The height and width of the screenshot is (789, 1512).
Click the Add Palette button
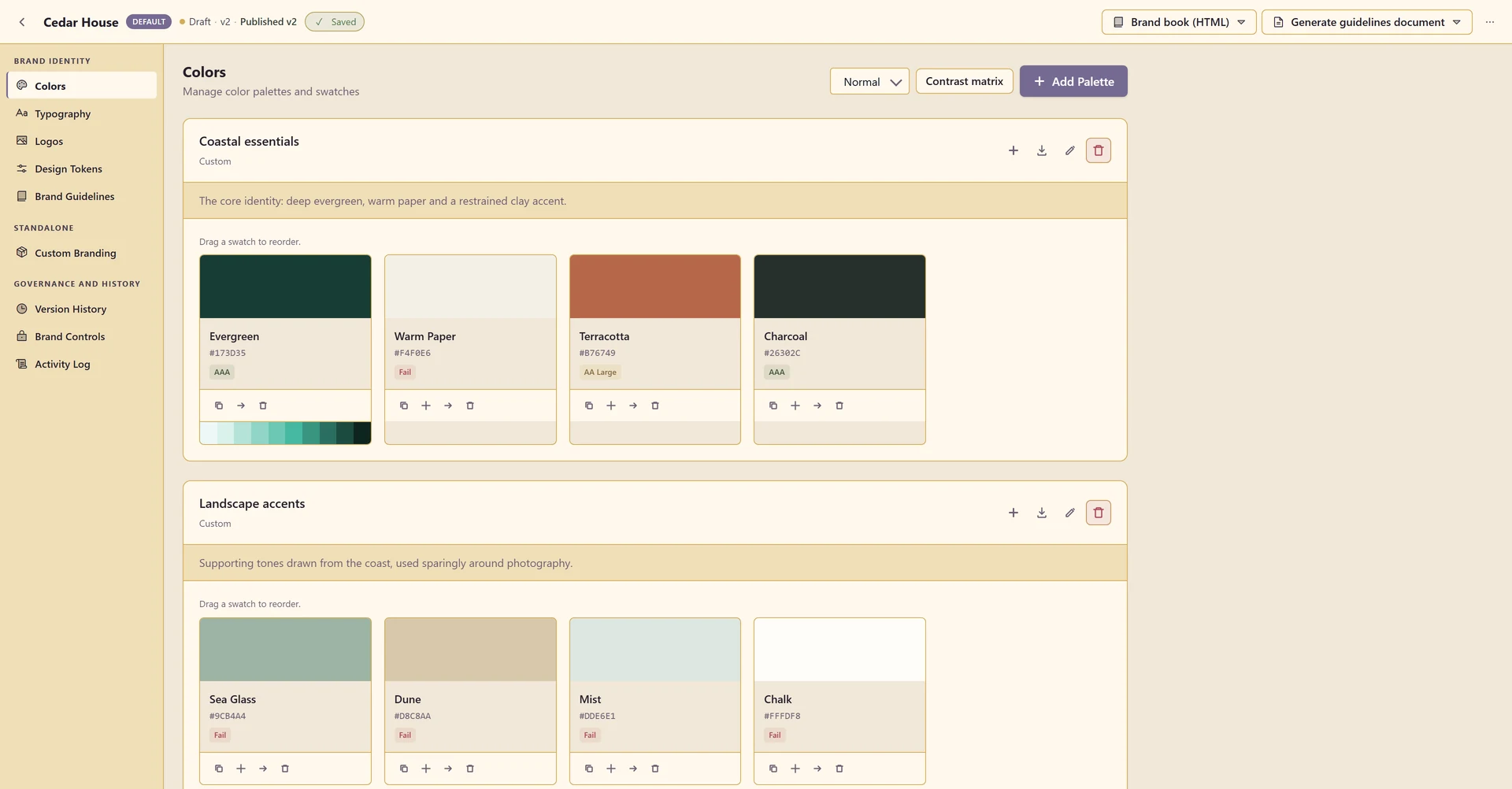[x=1073, y=81]
